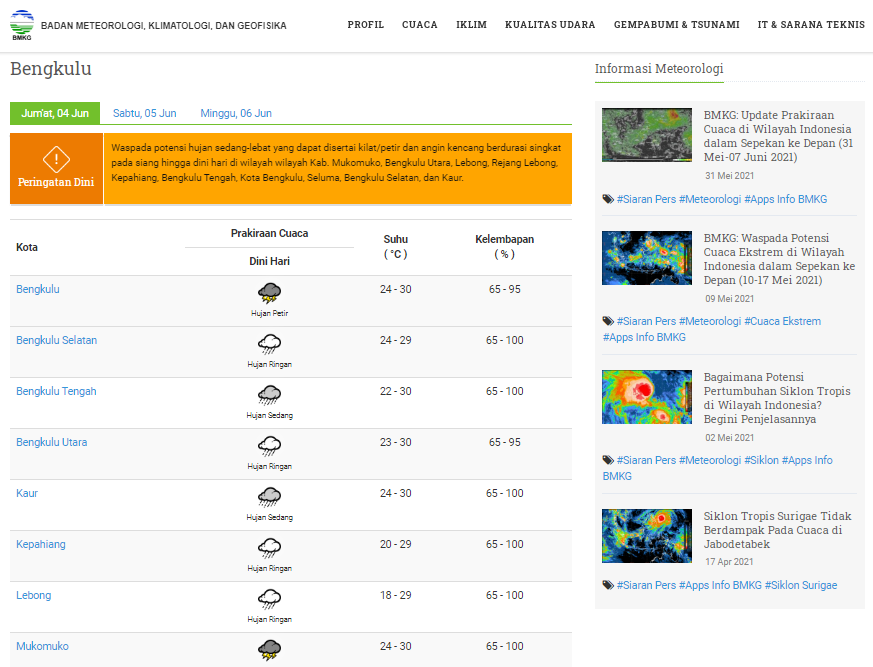
Task: Open the Bengkulu Tengah link
Action: [x=56, y=391]
